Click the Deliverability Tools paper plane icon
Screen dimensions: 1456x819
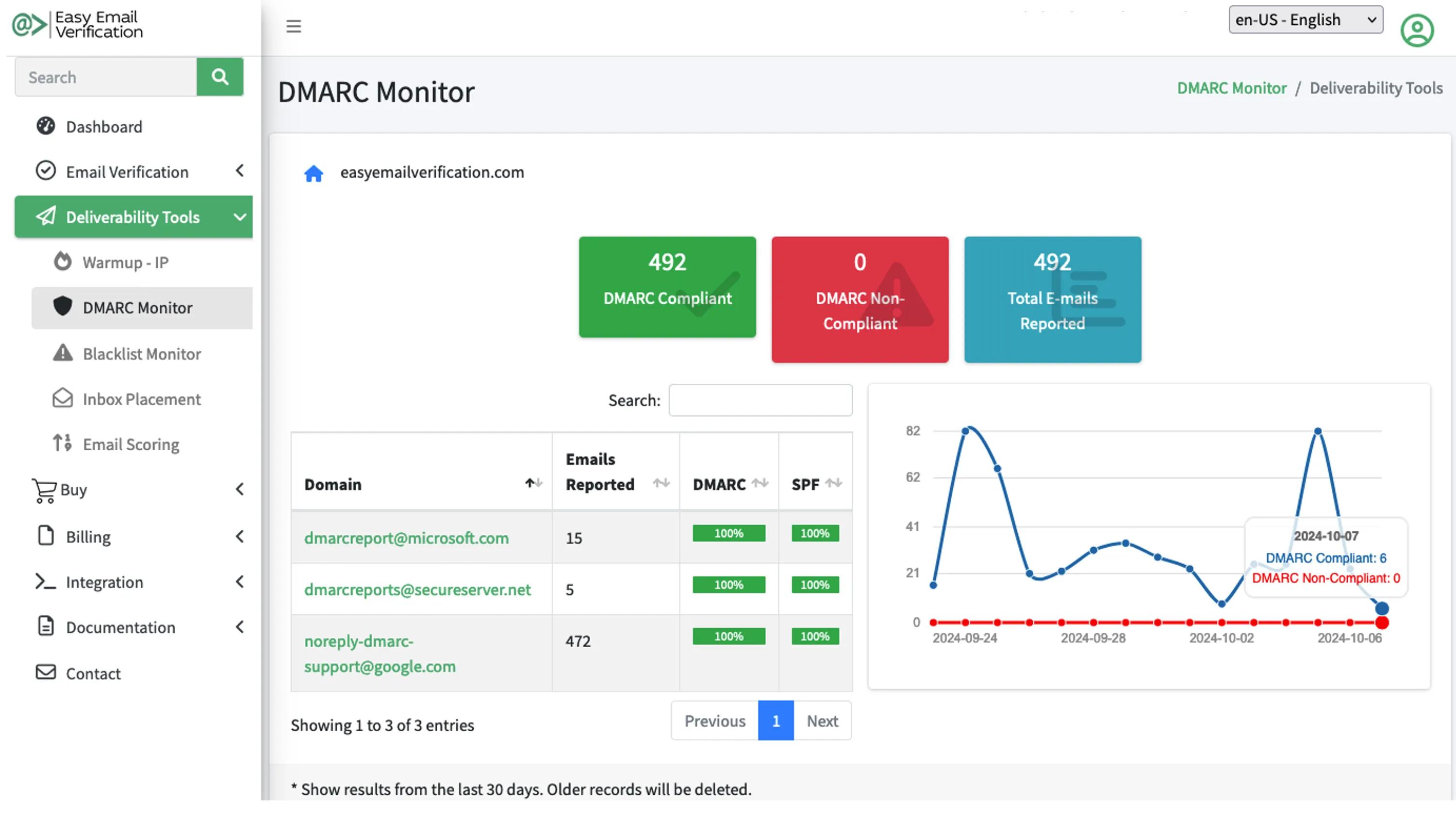(46, 216)
